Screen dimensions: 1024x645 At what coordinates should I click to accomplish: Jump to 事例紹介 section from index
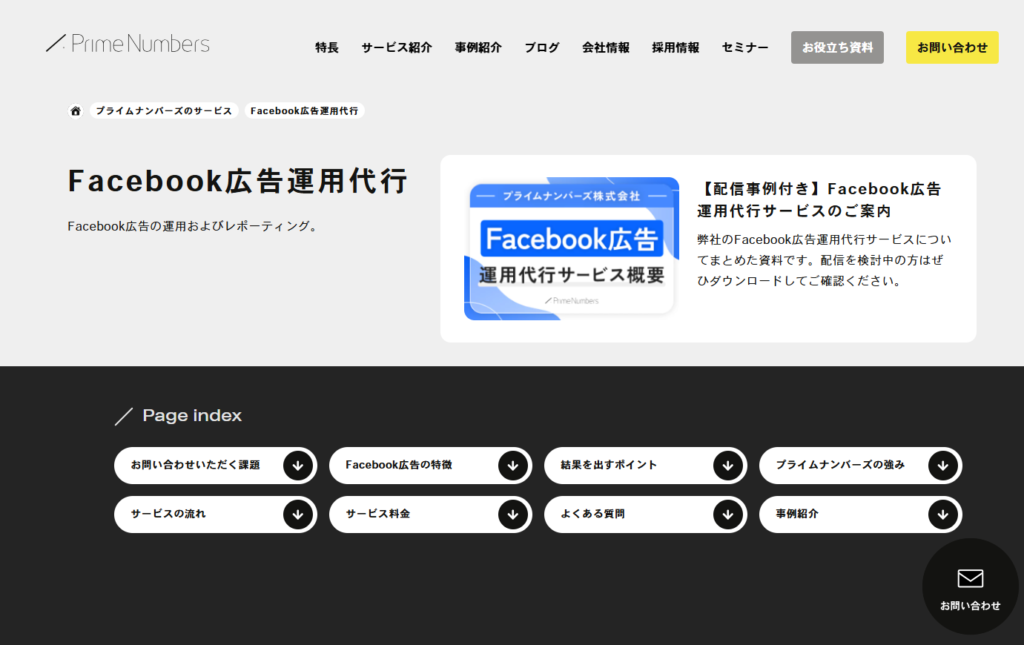[x=861, y=514]
